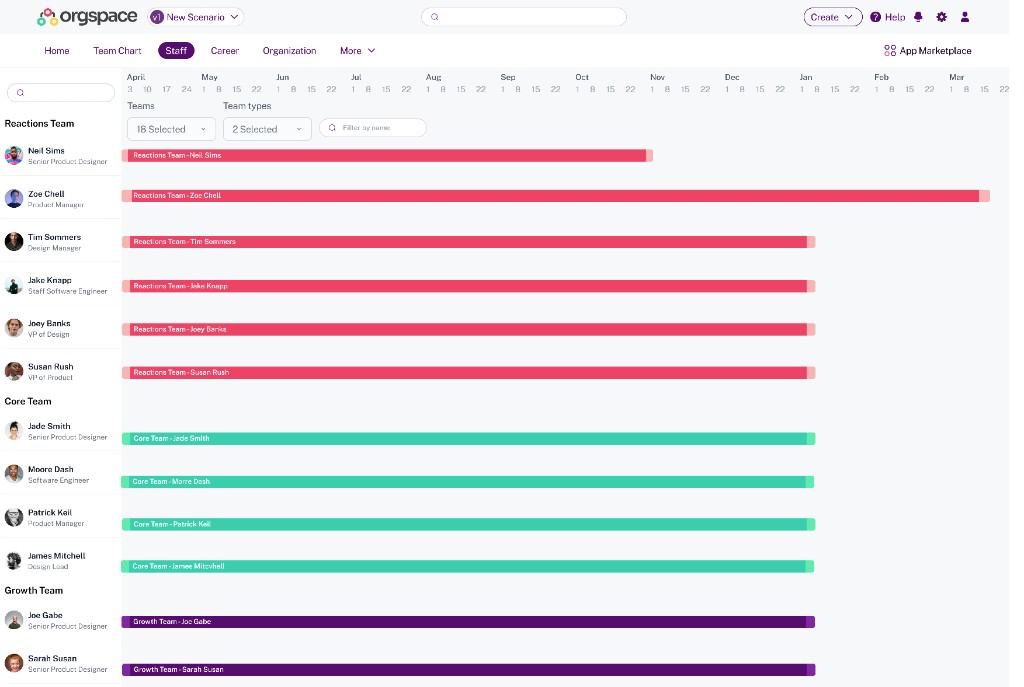Click the Help link

pos(895,17)
